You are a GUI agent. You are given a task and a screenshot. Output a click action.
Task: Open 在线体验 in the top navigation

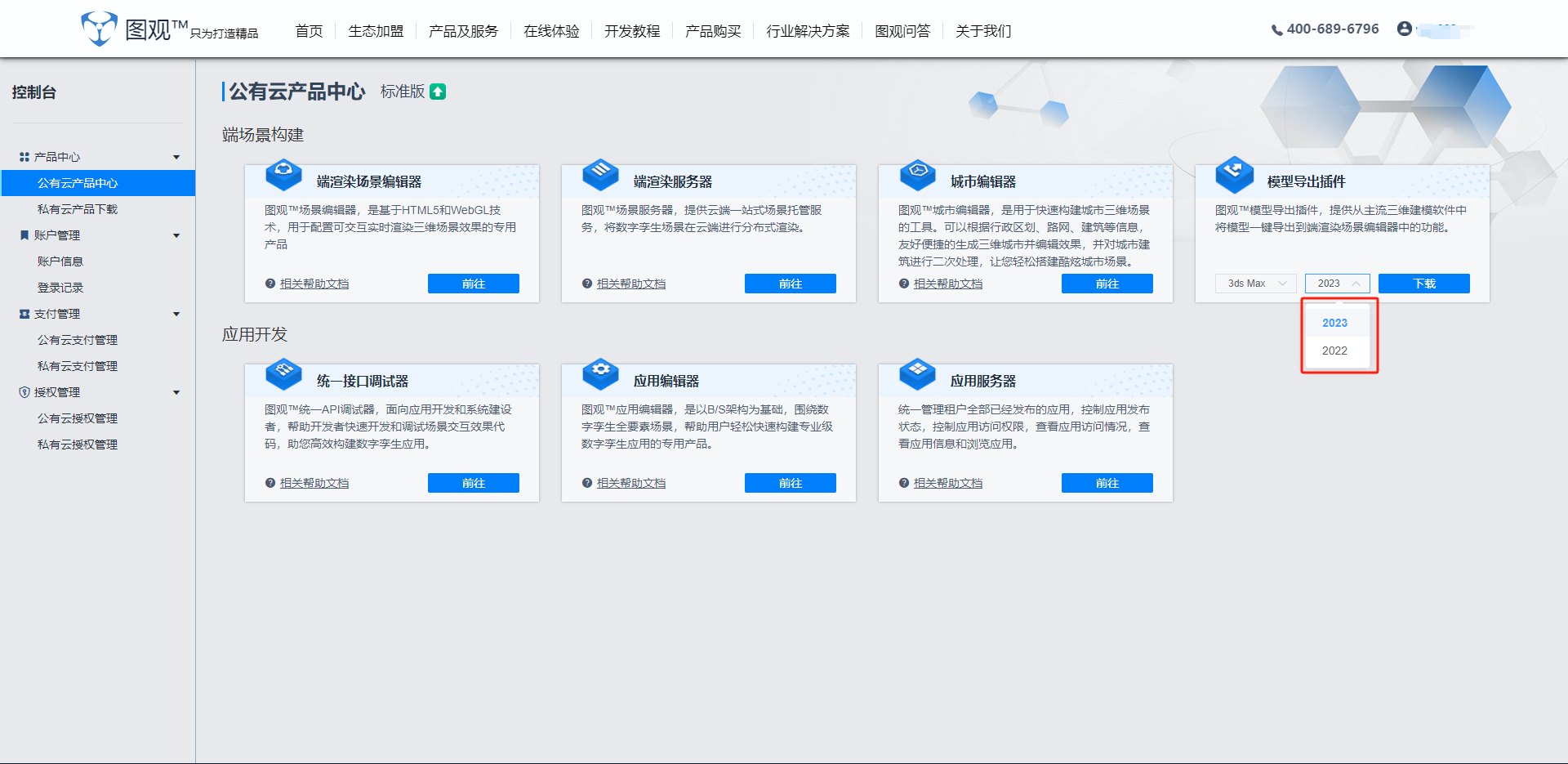click(x=551, y=31)
